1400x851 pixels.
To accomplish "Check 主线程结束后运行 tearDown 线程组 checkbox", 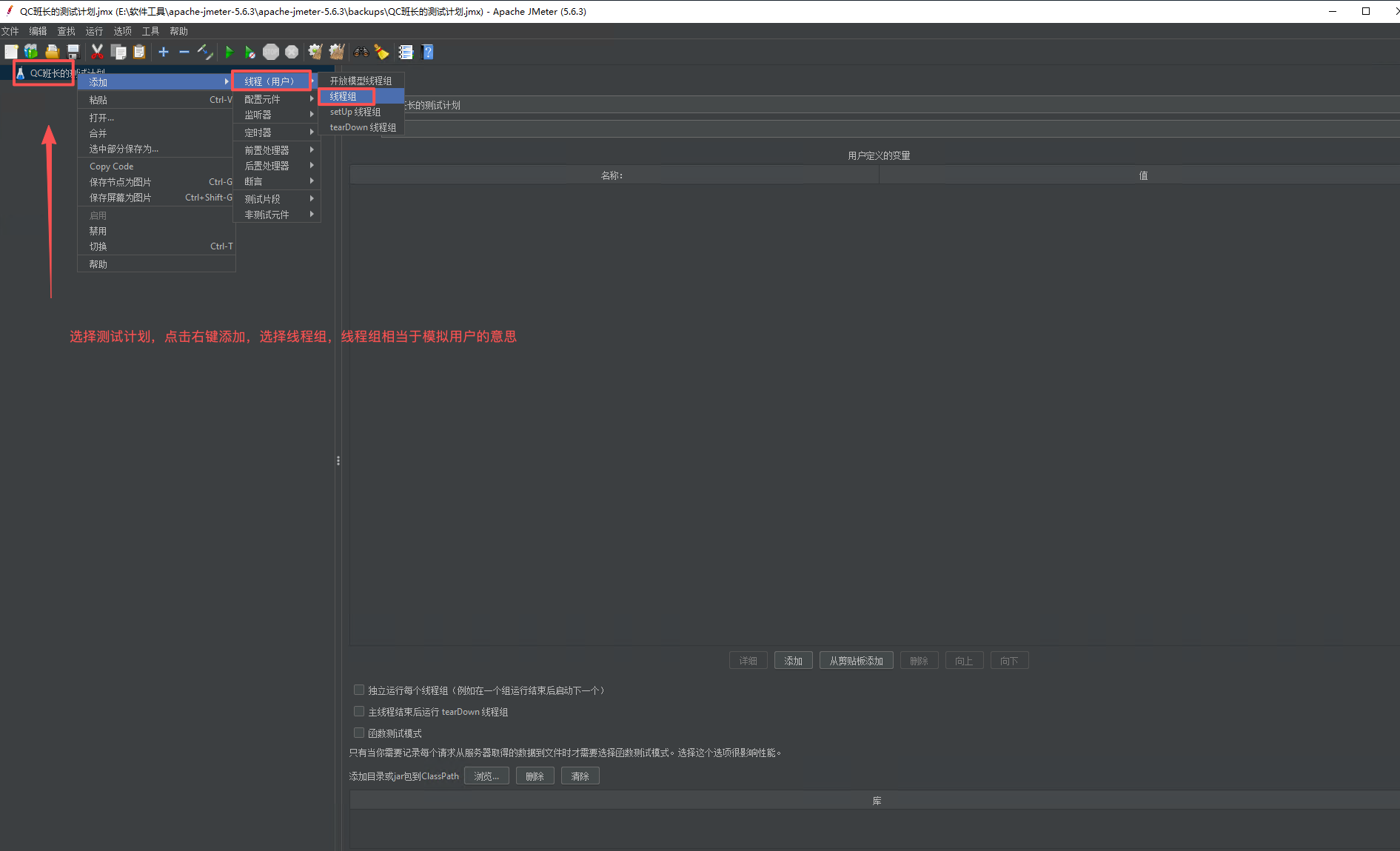I will click(x=359, y=711).
